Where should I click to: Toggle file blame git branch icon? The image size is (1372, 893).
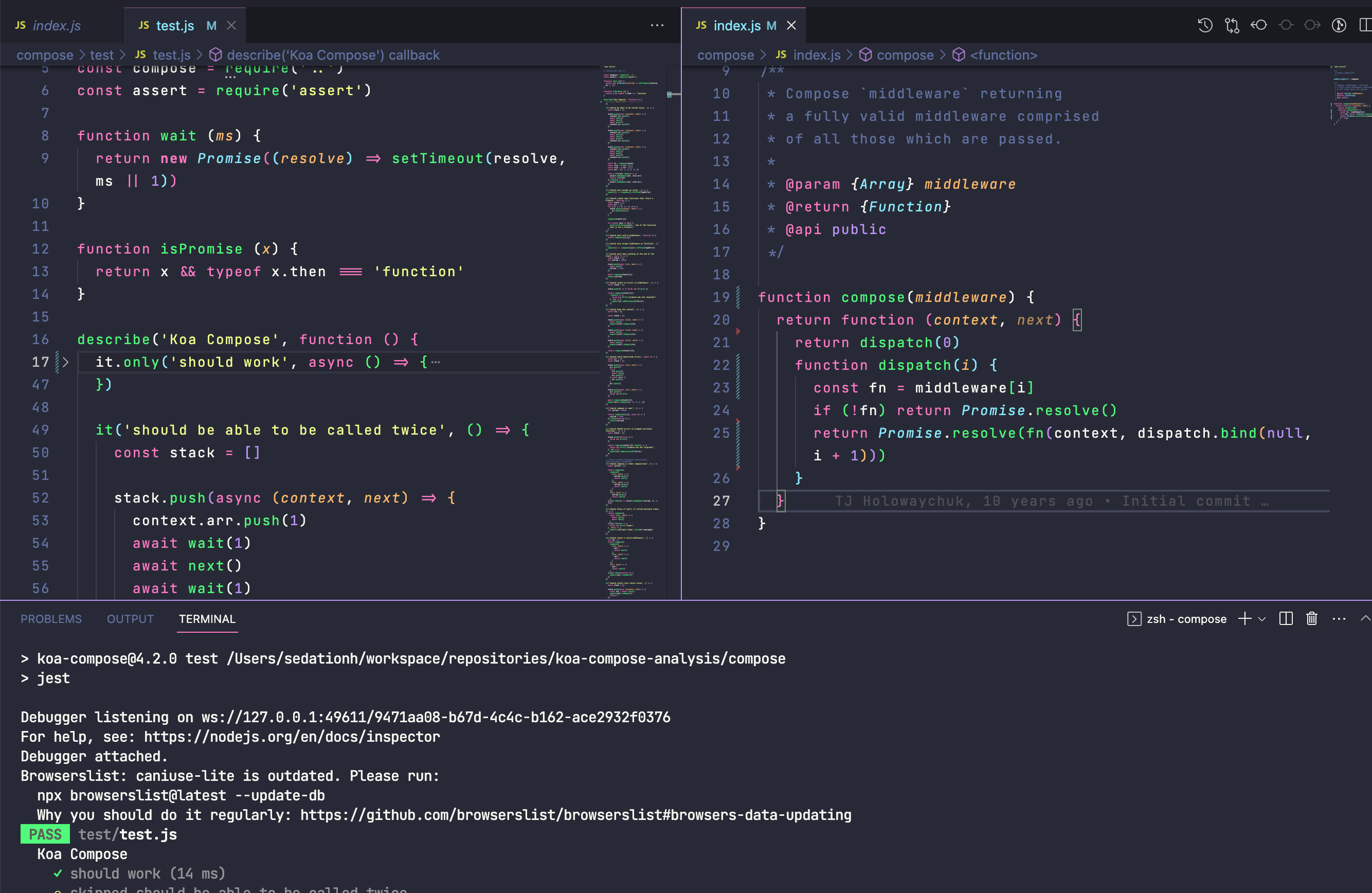1339,25
